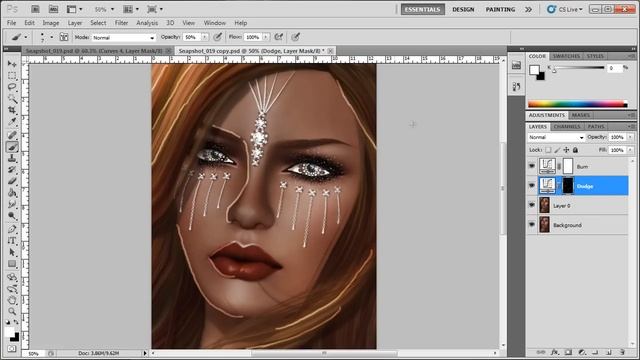Select the Eraser tool
The height and width of the screenshot is (360, 640).
[12, 181]
